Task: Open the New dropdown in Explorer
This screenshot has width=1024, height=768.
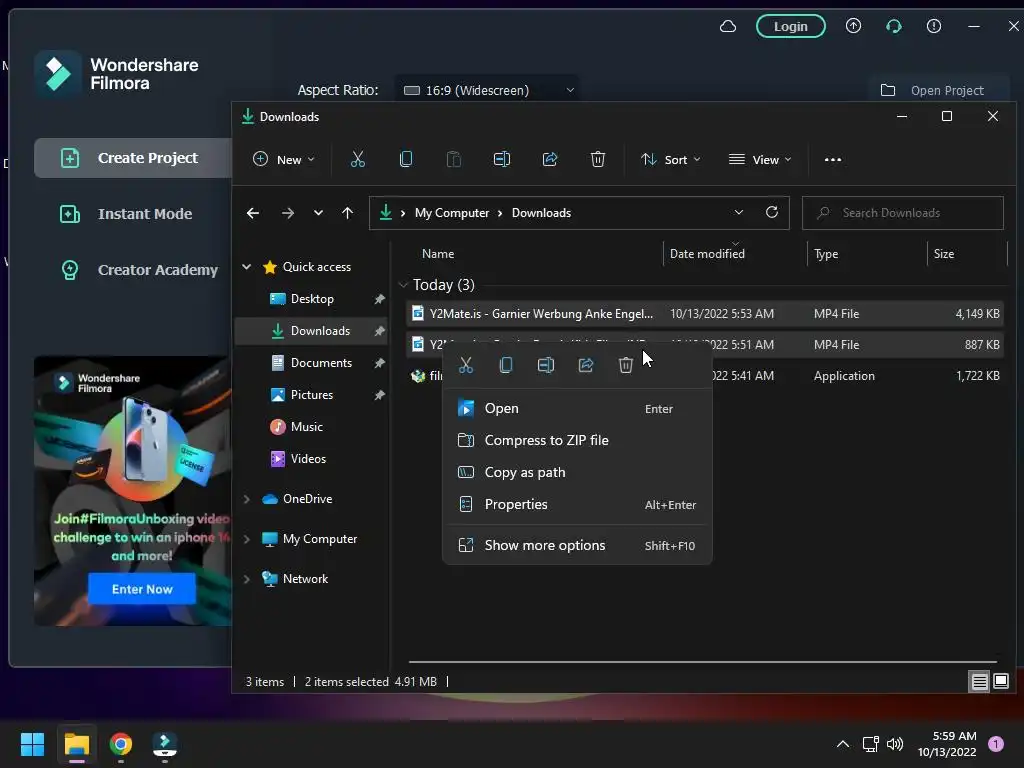Action: click(x=283, y=159)
